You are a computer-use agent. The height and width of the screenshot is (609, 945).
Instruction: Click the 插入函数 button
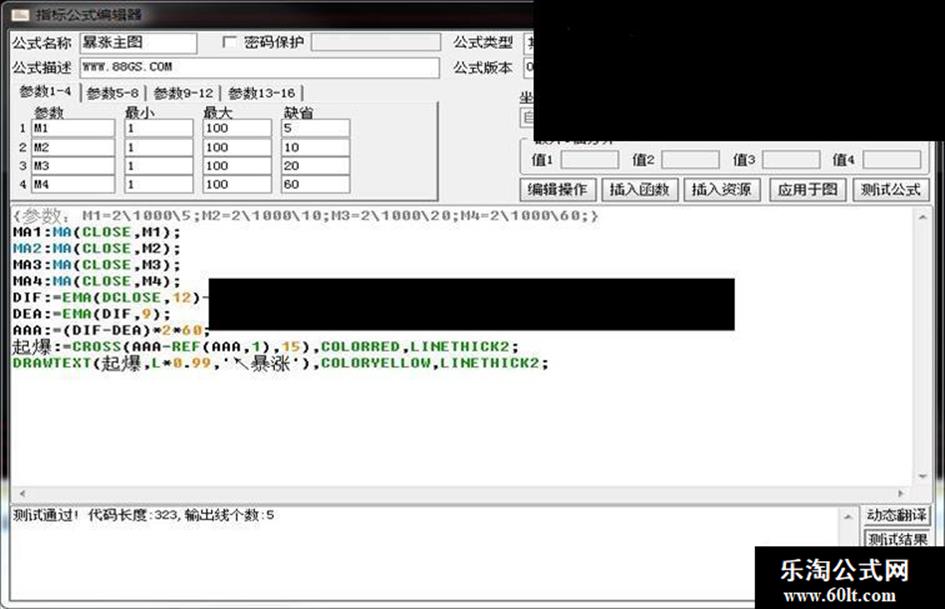[640, 190]
